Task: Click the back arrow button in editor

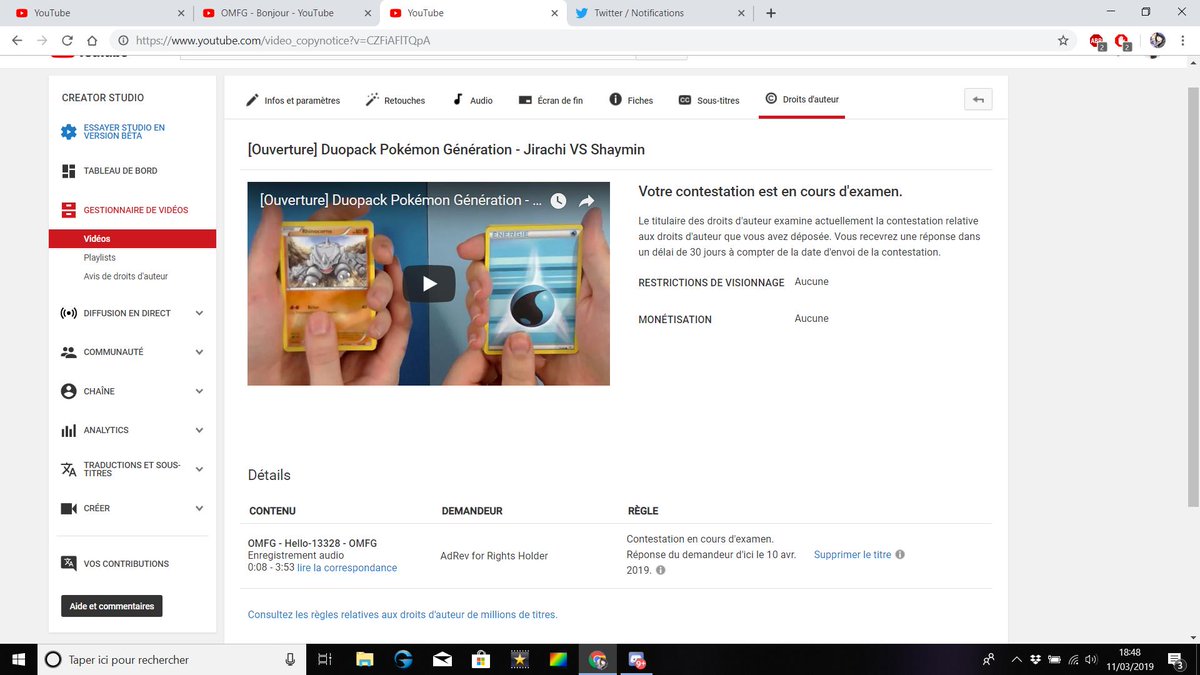Action: (978, 99)
